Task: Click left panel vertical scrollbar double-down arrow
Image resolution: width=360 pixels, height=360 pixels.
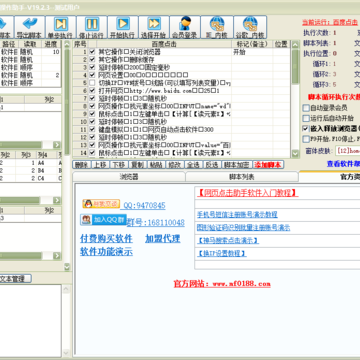Action: (x=67, y=267)
